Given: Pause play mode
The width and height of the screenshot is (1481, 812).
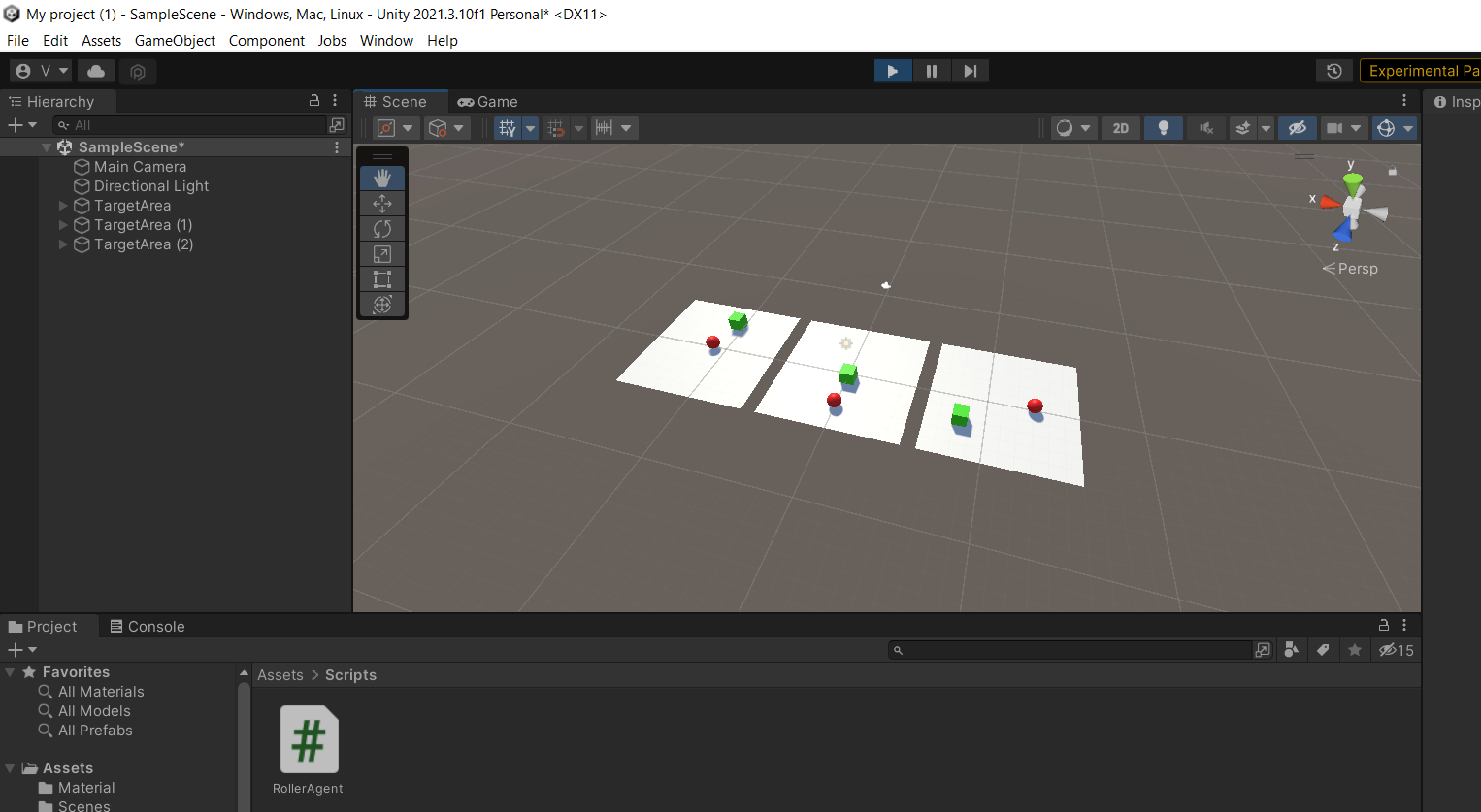Looking at the screenshot, I should 932,70.
